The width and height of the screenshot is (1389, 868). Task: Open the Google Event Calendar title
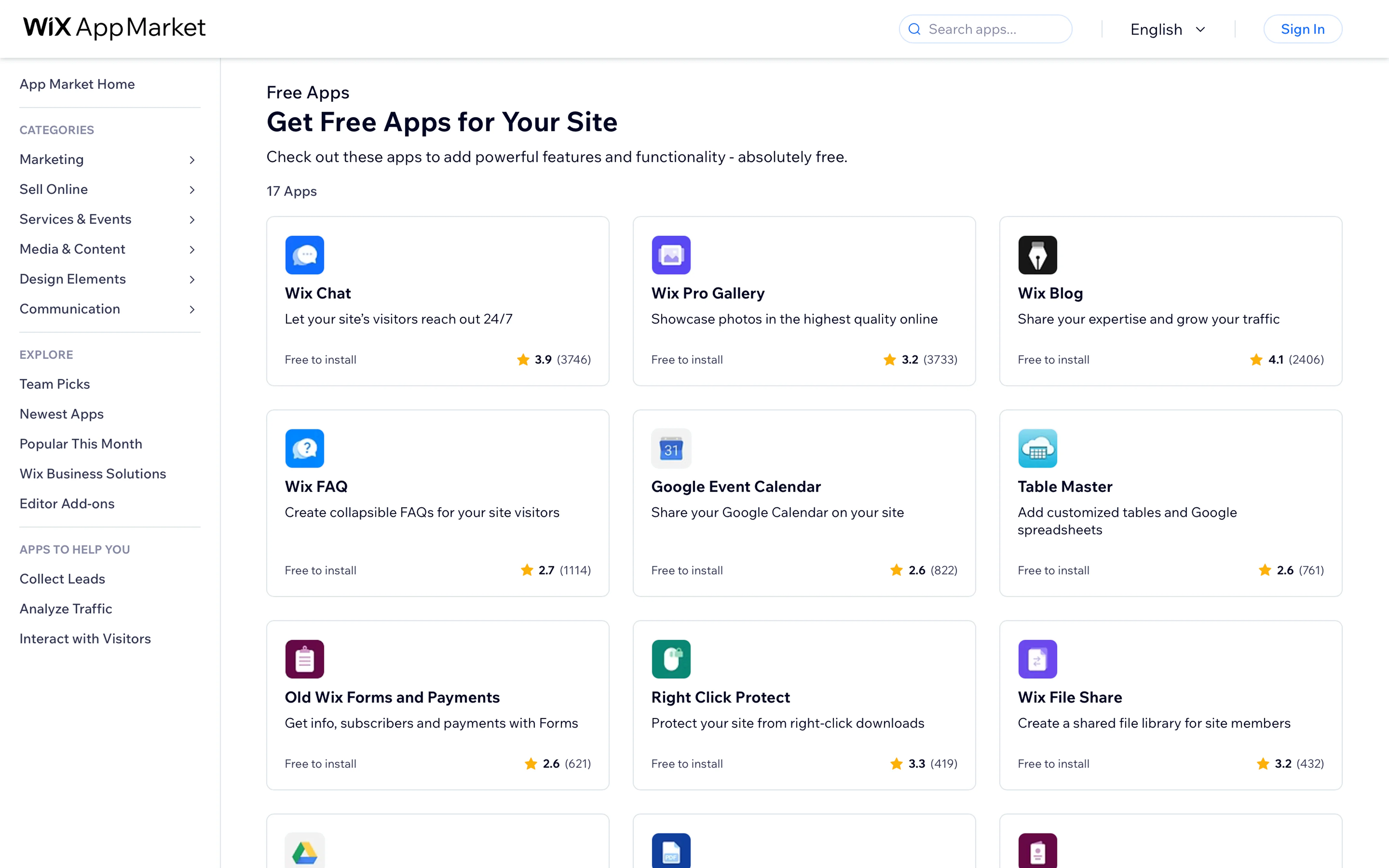(736, 486)
